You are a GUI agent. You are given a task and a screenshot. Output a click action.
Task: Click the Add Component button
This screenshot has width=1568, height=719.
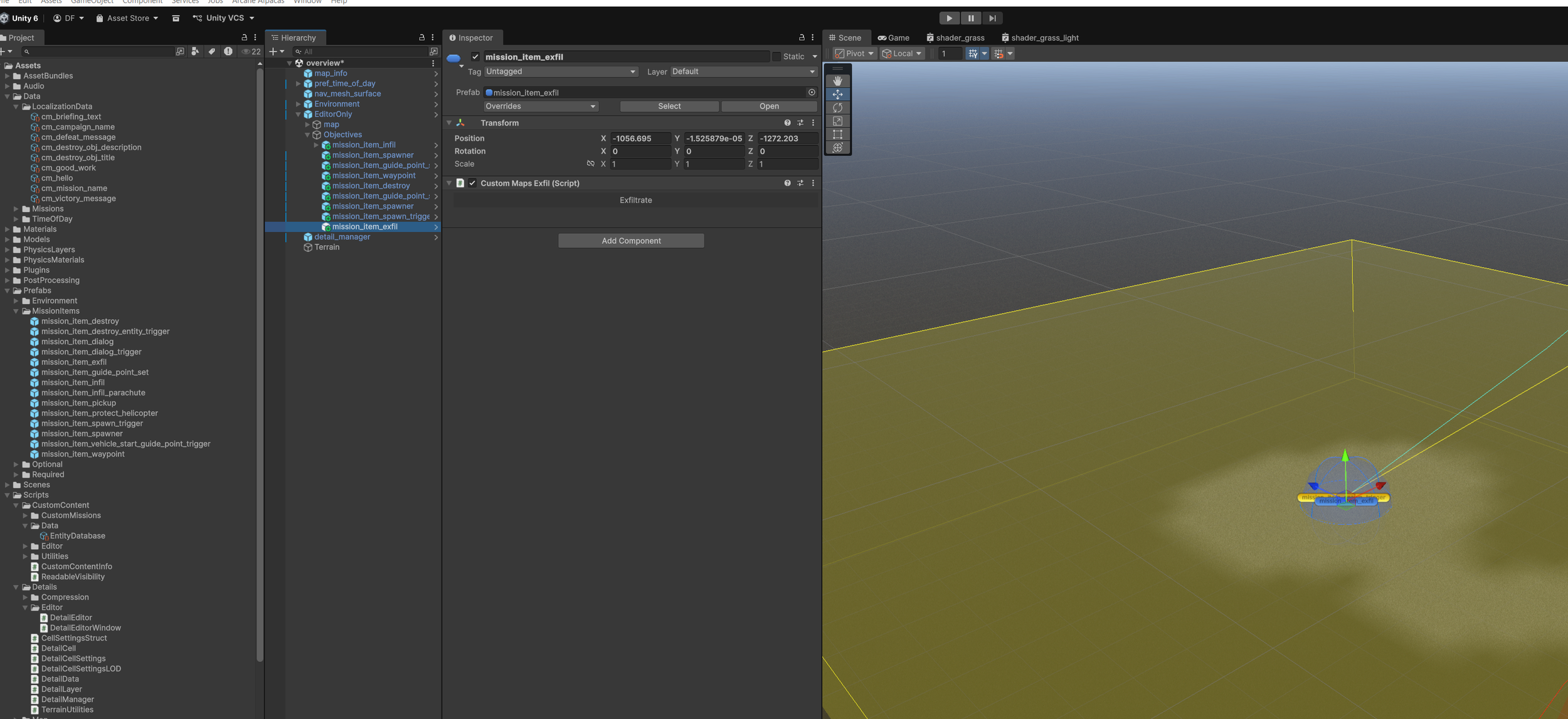(x=630, y=241)
